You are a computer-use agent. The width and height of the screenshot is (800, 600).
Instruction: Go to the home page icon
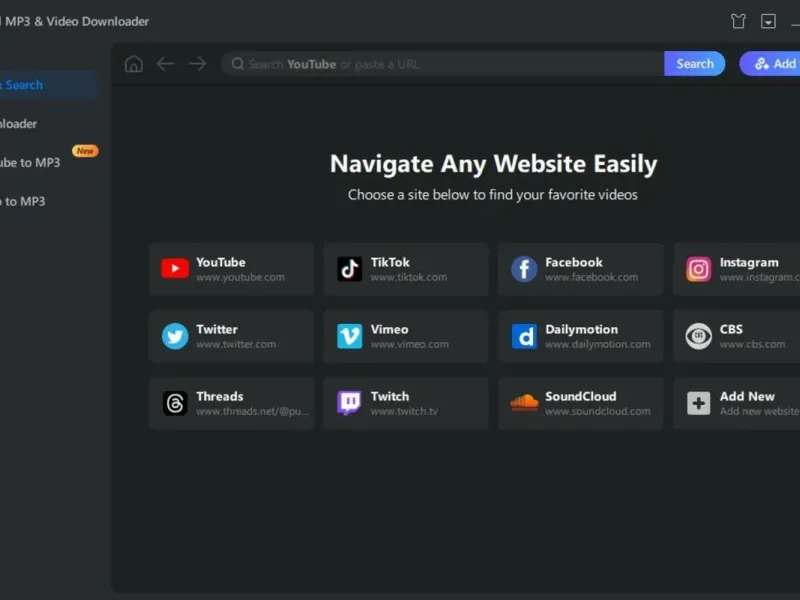pos(134,64)
